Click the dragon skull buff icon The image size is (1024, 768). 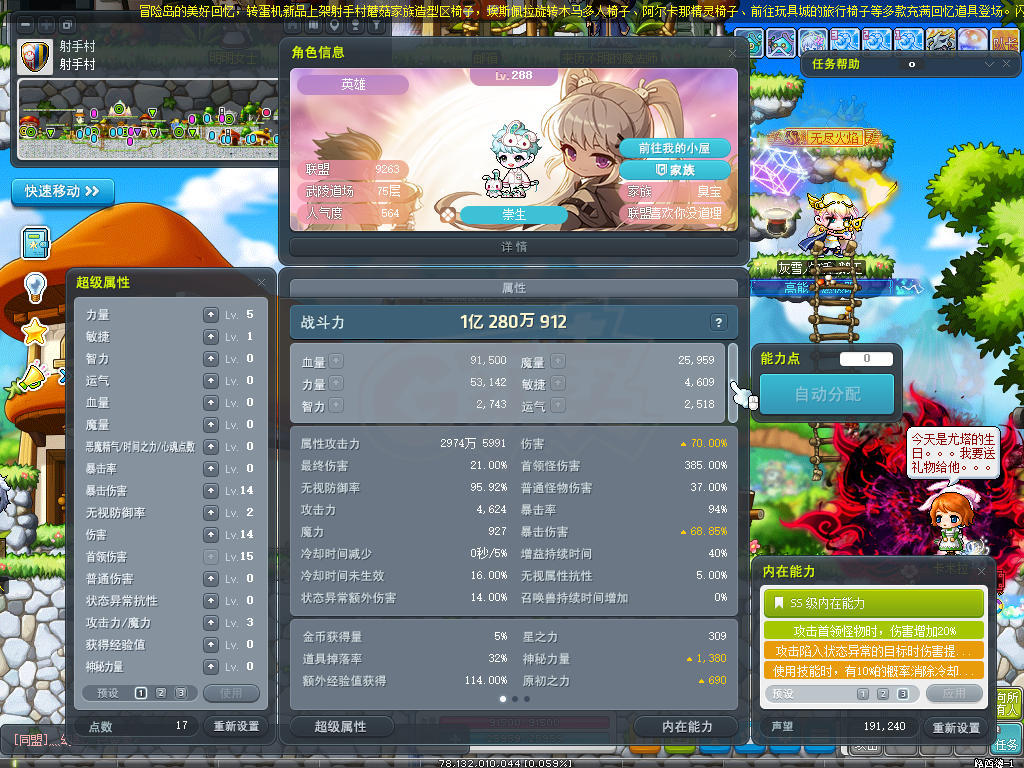coord(940,40)
